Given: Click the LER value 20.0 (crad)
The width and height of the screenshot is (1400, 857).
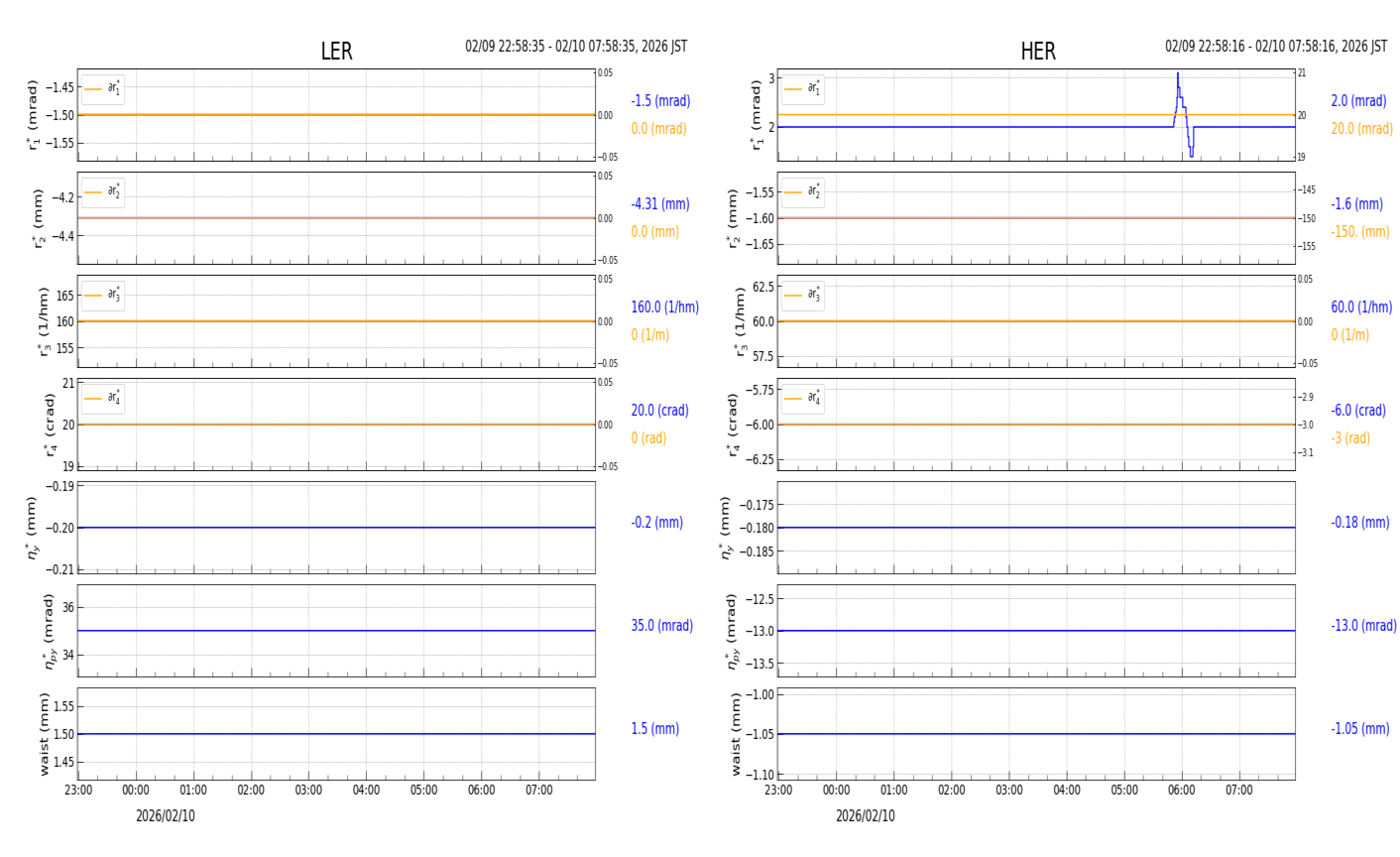Looking at the screenshot, I should 661,411.
